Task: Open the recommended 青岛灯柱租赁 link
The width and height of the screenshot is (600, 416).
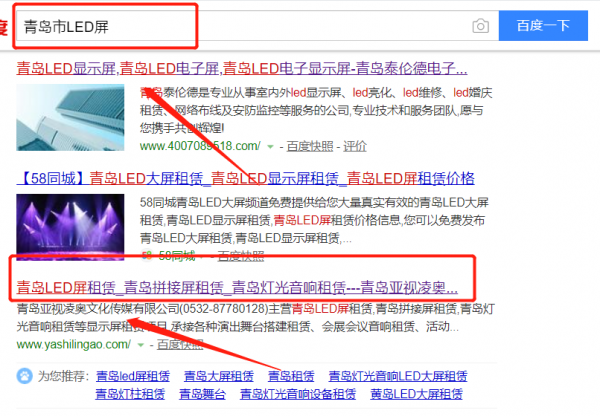Action: point(130,394)
